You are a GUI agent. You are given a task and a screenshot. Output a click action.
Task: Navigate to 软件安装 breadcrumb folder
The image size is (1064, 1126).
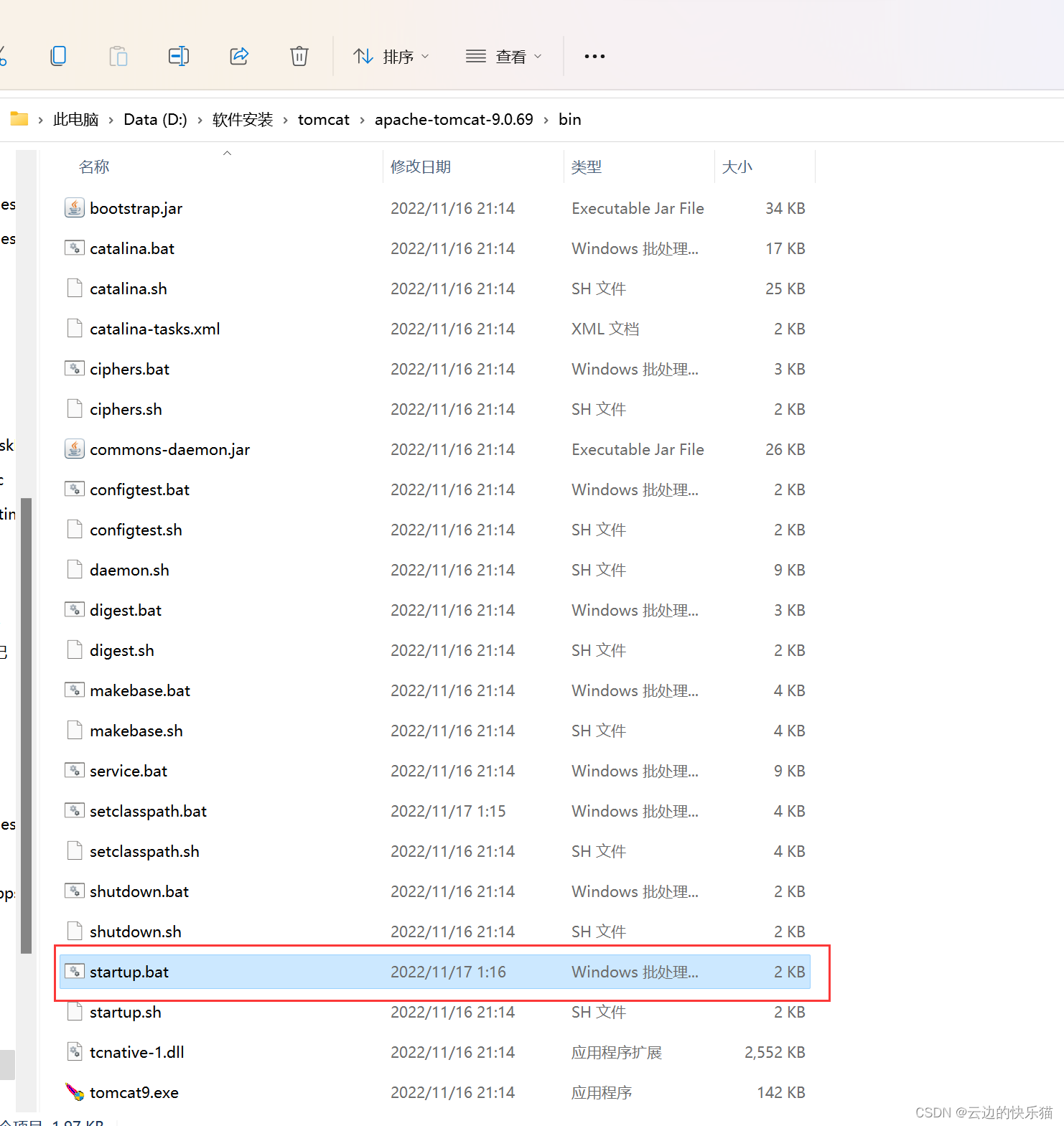pos(243,120)
